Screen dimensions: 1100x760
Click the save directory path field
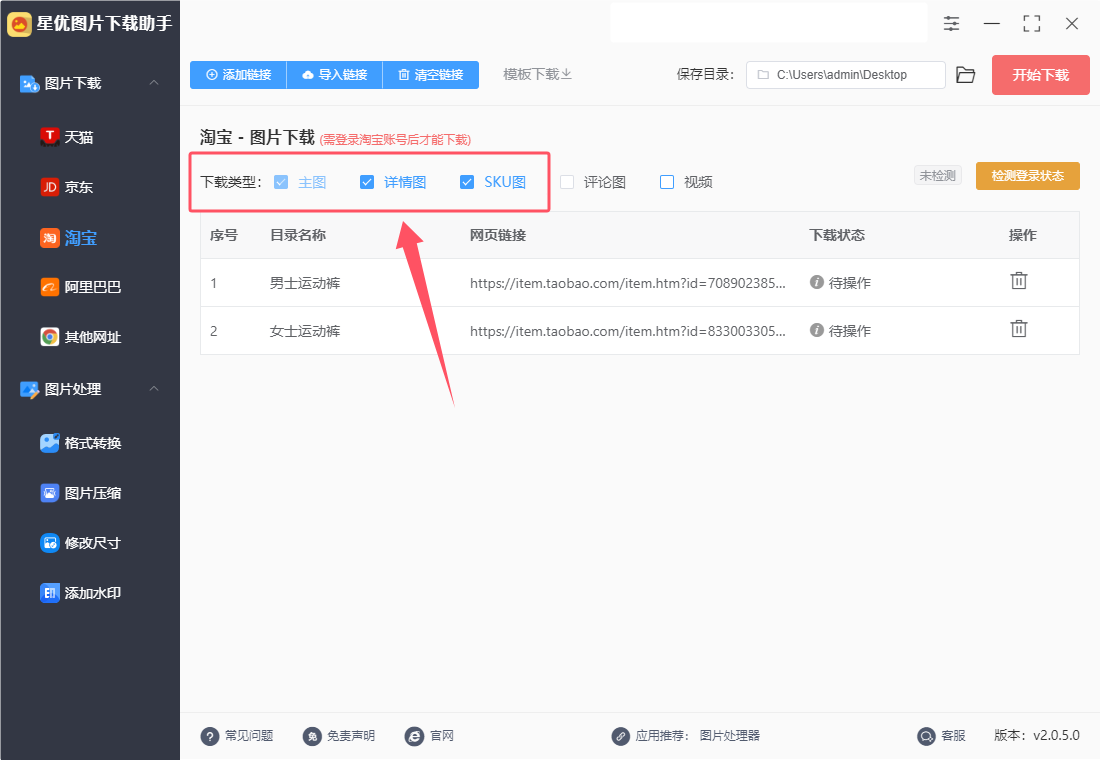click(845, 74)
